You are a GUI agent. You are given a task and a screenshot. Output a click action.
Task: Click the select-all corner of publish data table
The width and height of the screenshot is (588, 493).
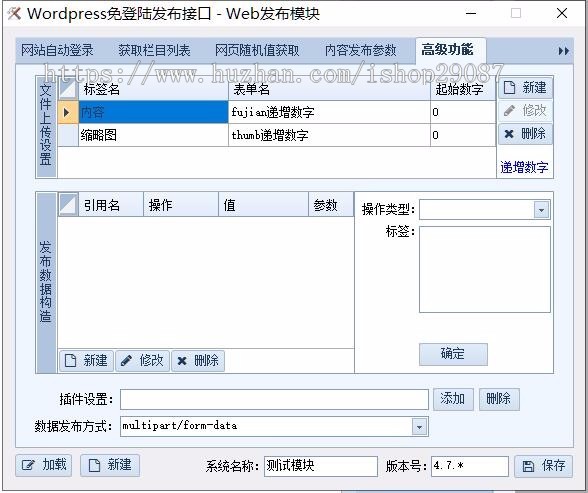[68, 205]
